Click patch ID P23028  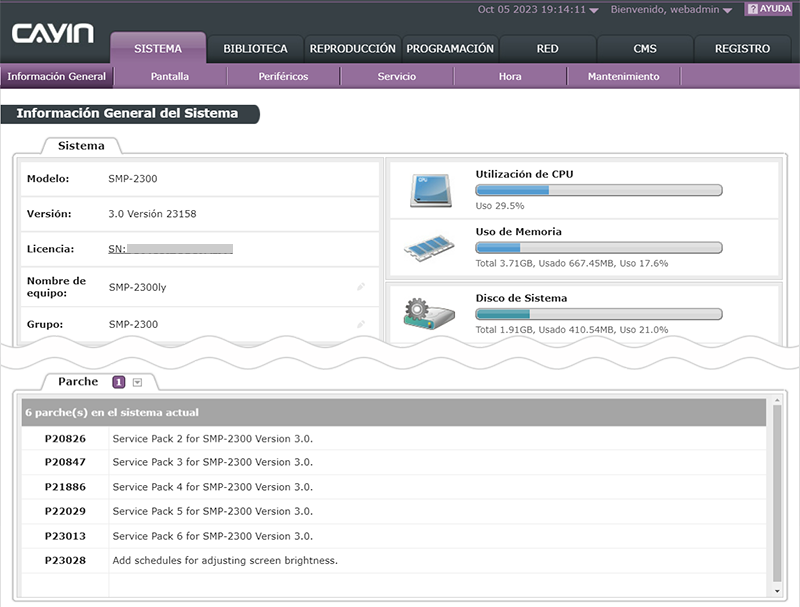coord(65,561)
